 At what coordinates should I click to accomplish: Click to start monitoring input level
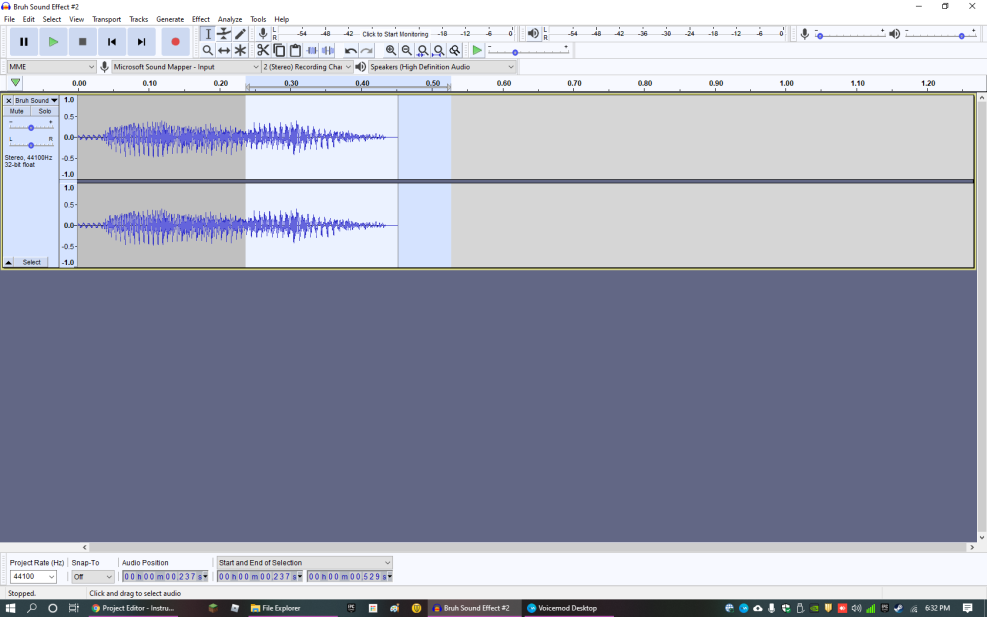(395, 34)
